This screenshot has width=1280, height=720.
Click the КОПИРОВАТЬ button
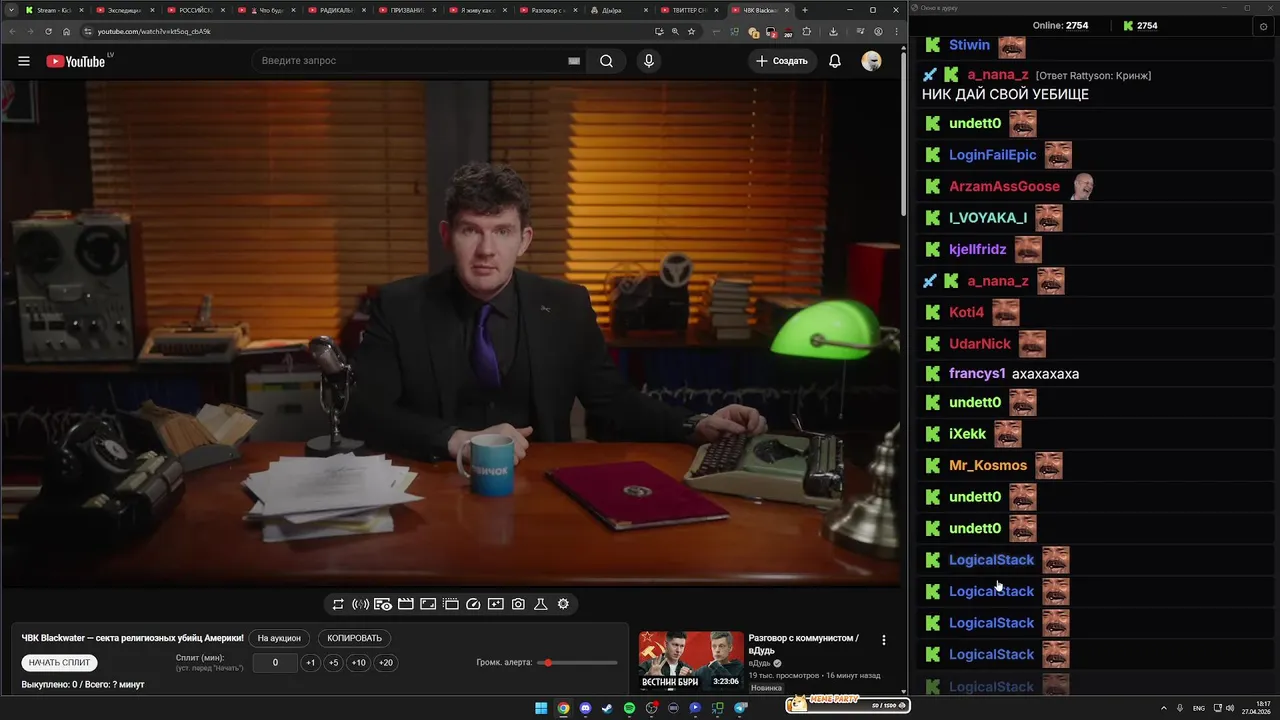(355, 638)
